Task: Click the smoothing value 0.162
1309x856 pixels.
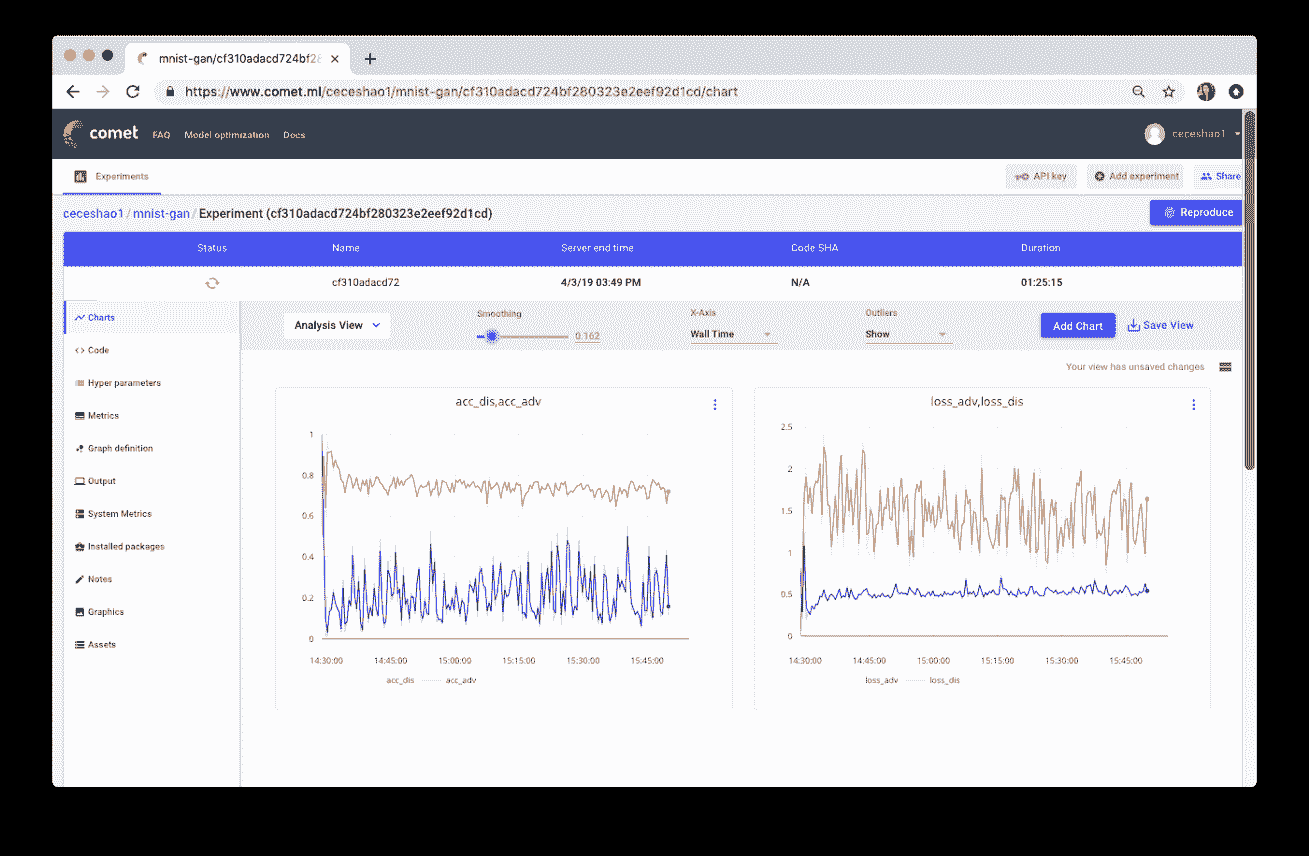Action: coord(587,336)
